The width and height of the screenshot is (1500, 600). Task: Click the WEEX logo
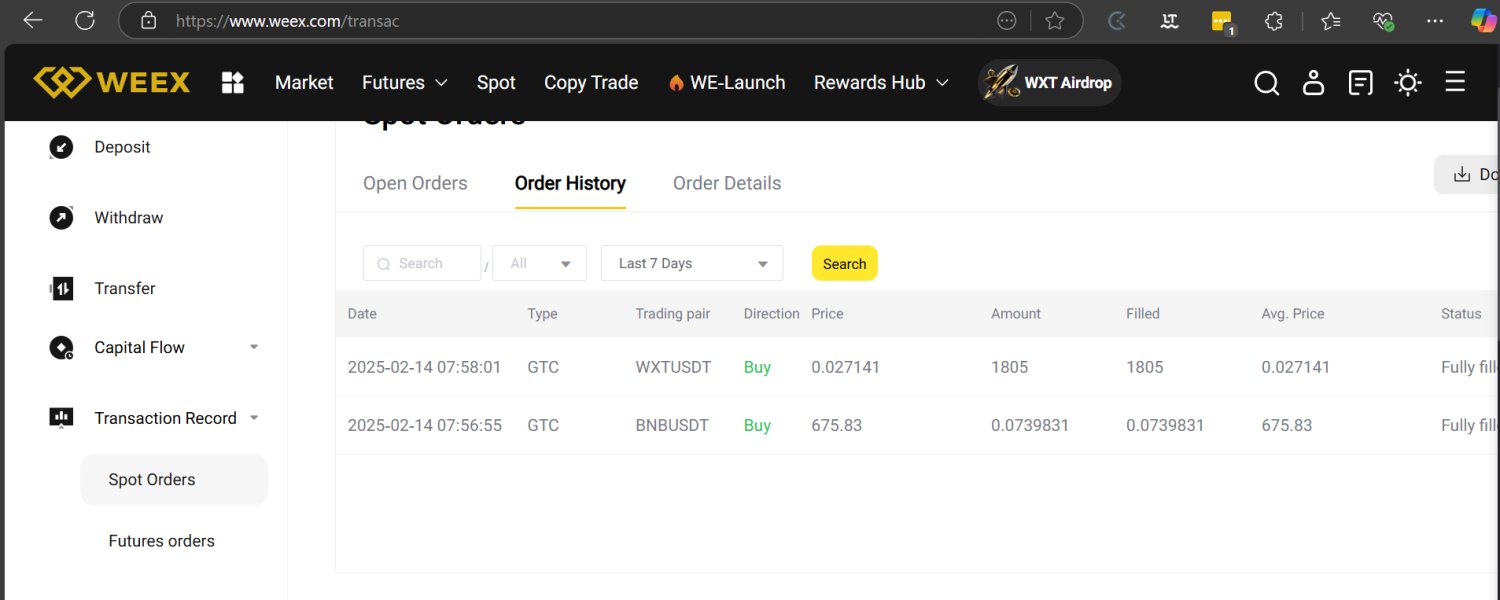[x=111, y=82]
